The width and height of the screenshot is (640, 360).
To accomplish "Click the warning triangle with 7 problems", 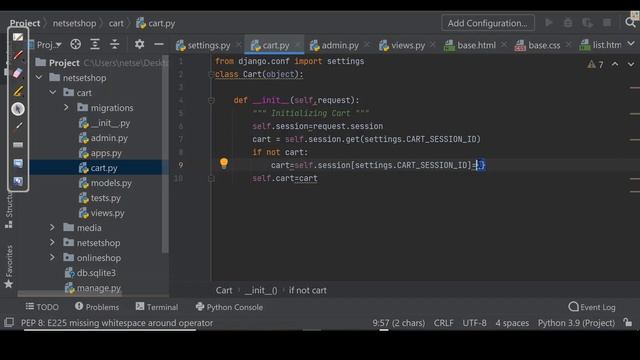I will point(596,64).
